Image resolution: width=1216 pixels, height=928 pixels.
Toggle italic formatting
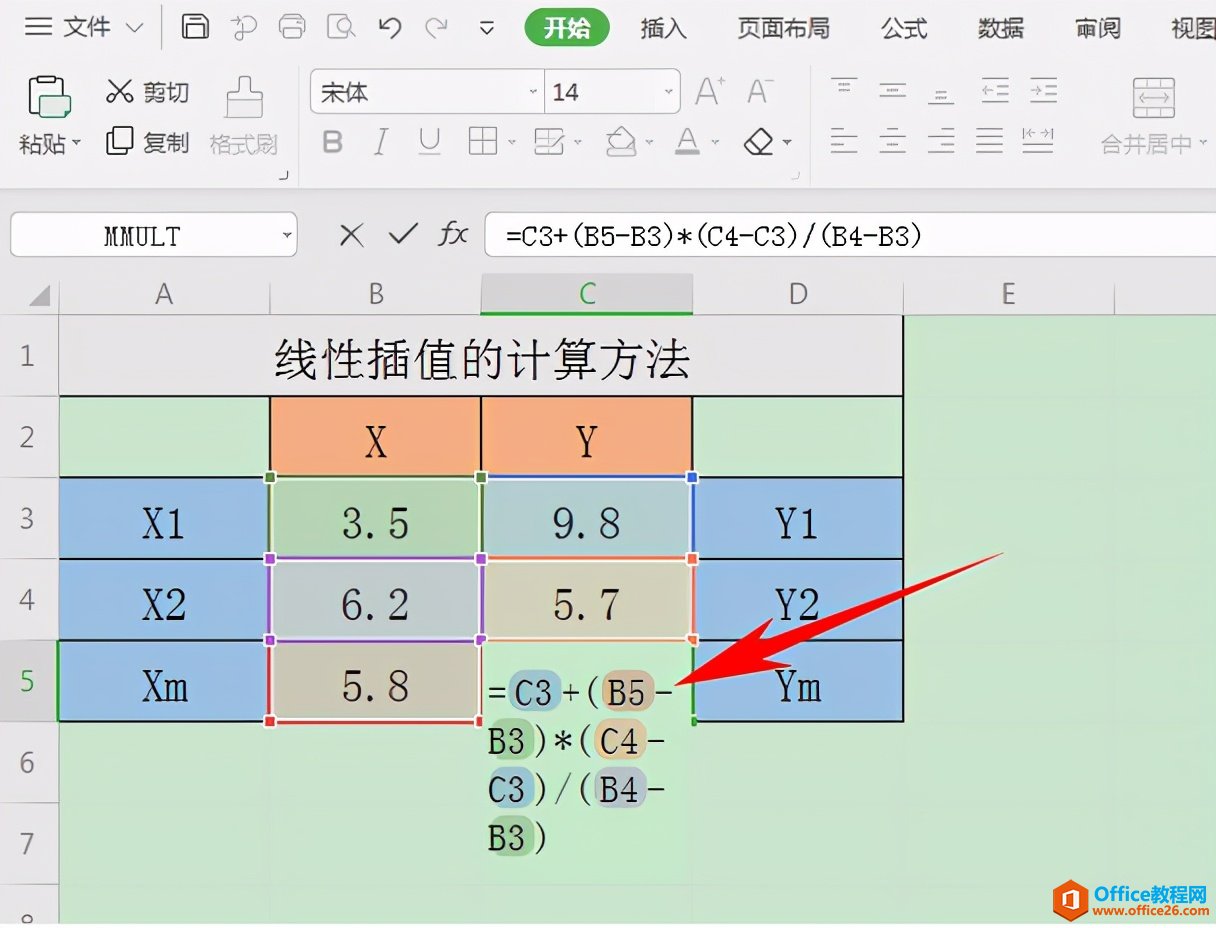[381, 142]
